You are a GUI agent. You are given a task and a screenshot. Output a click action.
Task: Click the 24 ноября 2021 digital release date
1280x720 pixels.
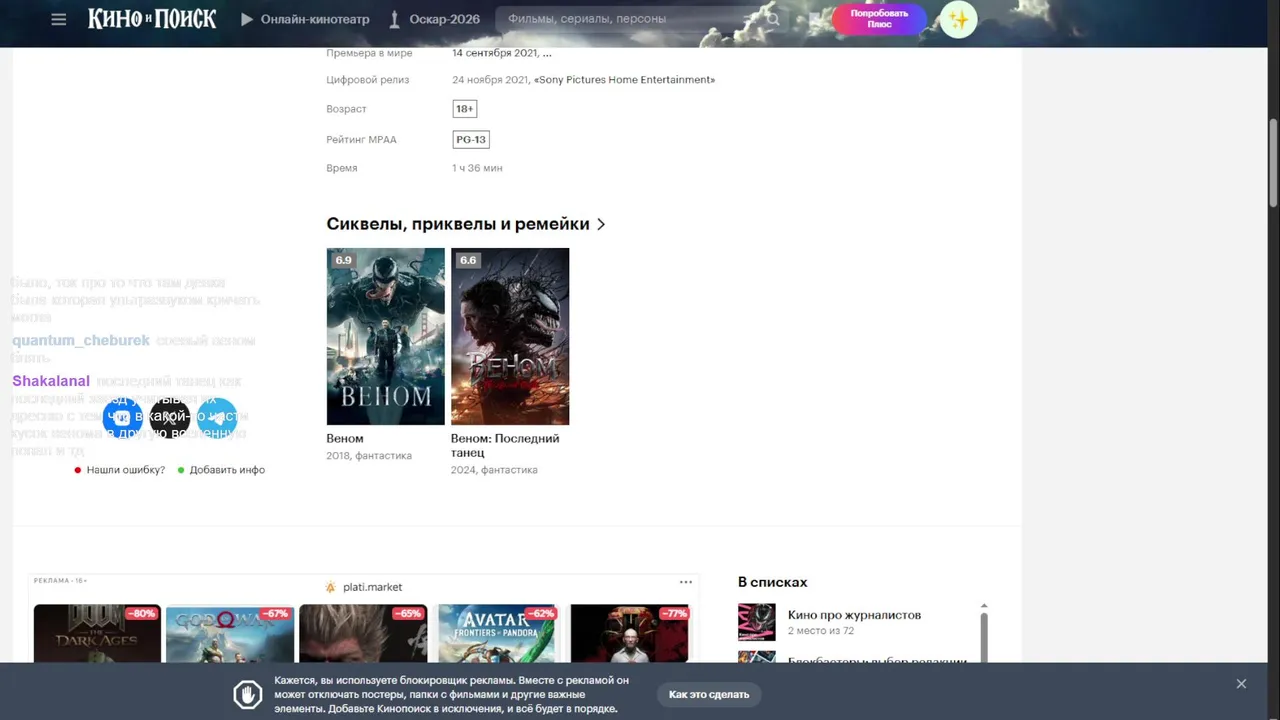(490, 80)
